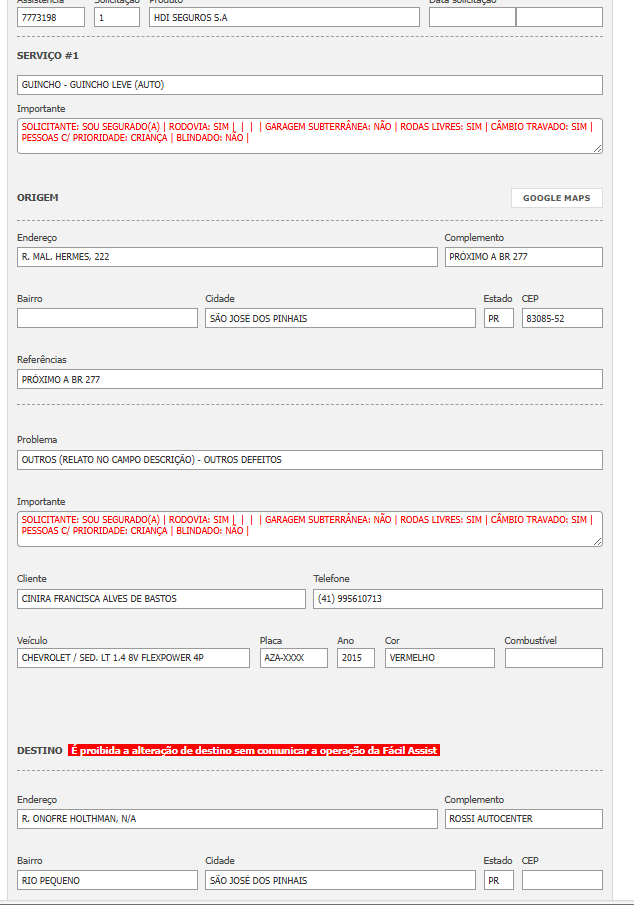Focus the empty Combustível field
The image size is (634, 905).
554,658
